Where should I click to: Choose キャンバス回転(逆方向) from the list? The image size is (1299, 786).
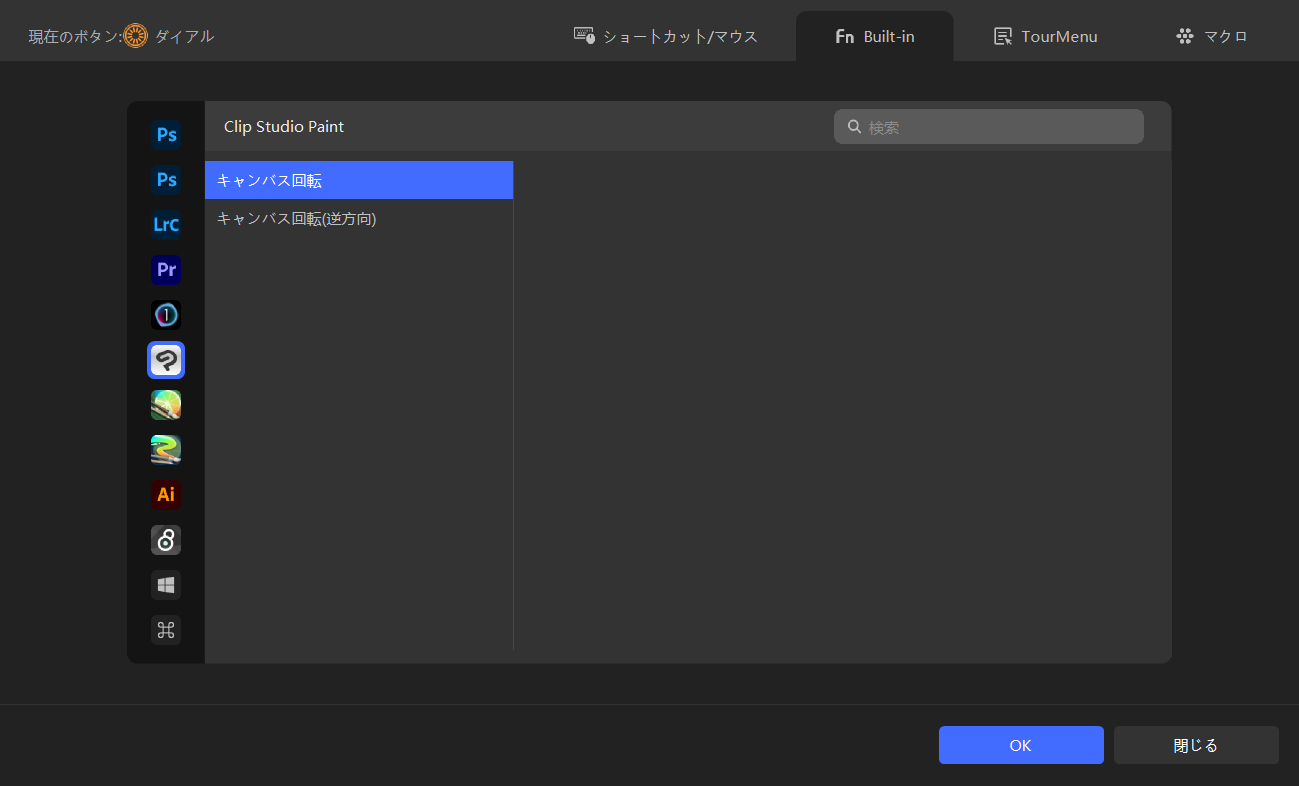pyautogui.click(x=359, y=218)
